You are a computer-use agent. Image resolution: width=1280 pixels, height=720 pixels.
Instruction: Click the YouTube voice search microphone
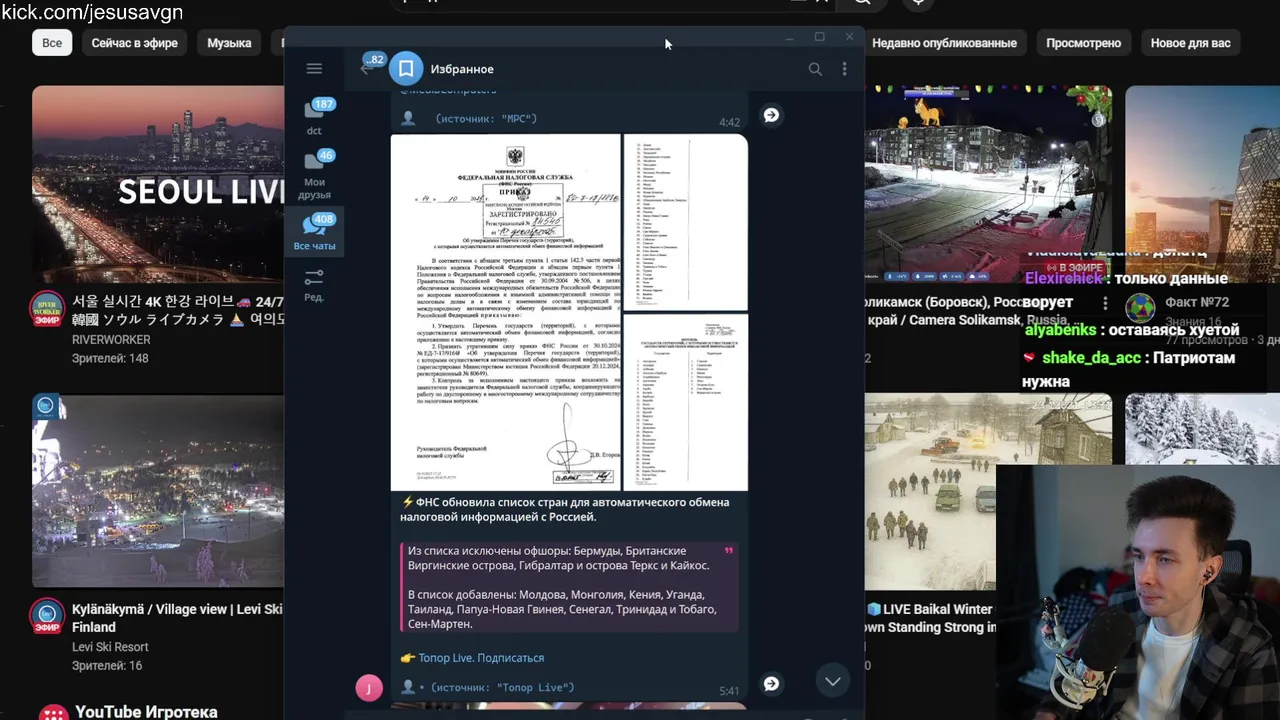(918, 3)
